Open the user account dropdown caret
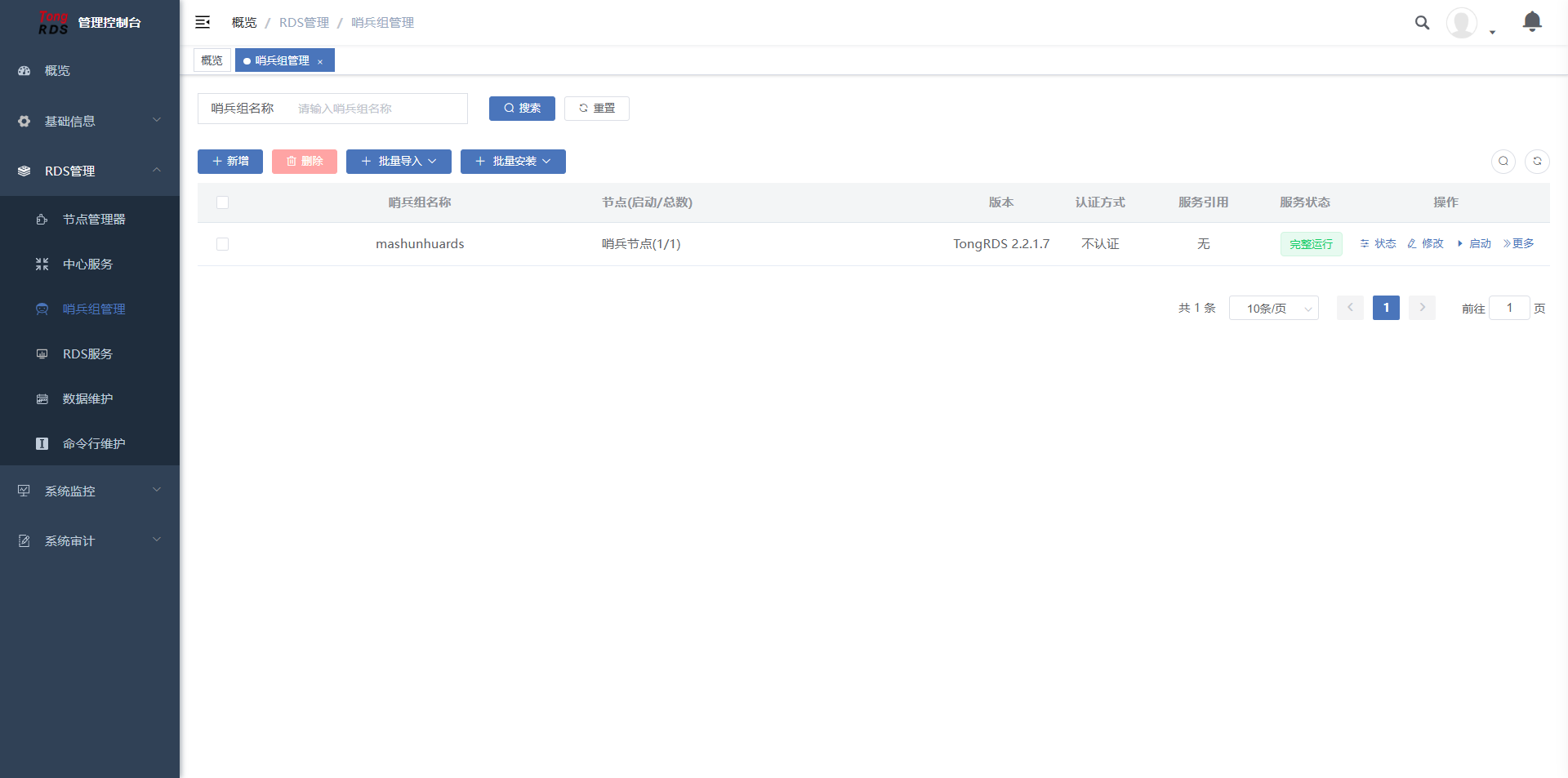Screen dimensions: 1568x778 [1492, 33]
